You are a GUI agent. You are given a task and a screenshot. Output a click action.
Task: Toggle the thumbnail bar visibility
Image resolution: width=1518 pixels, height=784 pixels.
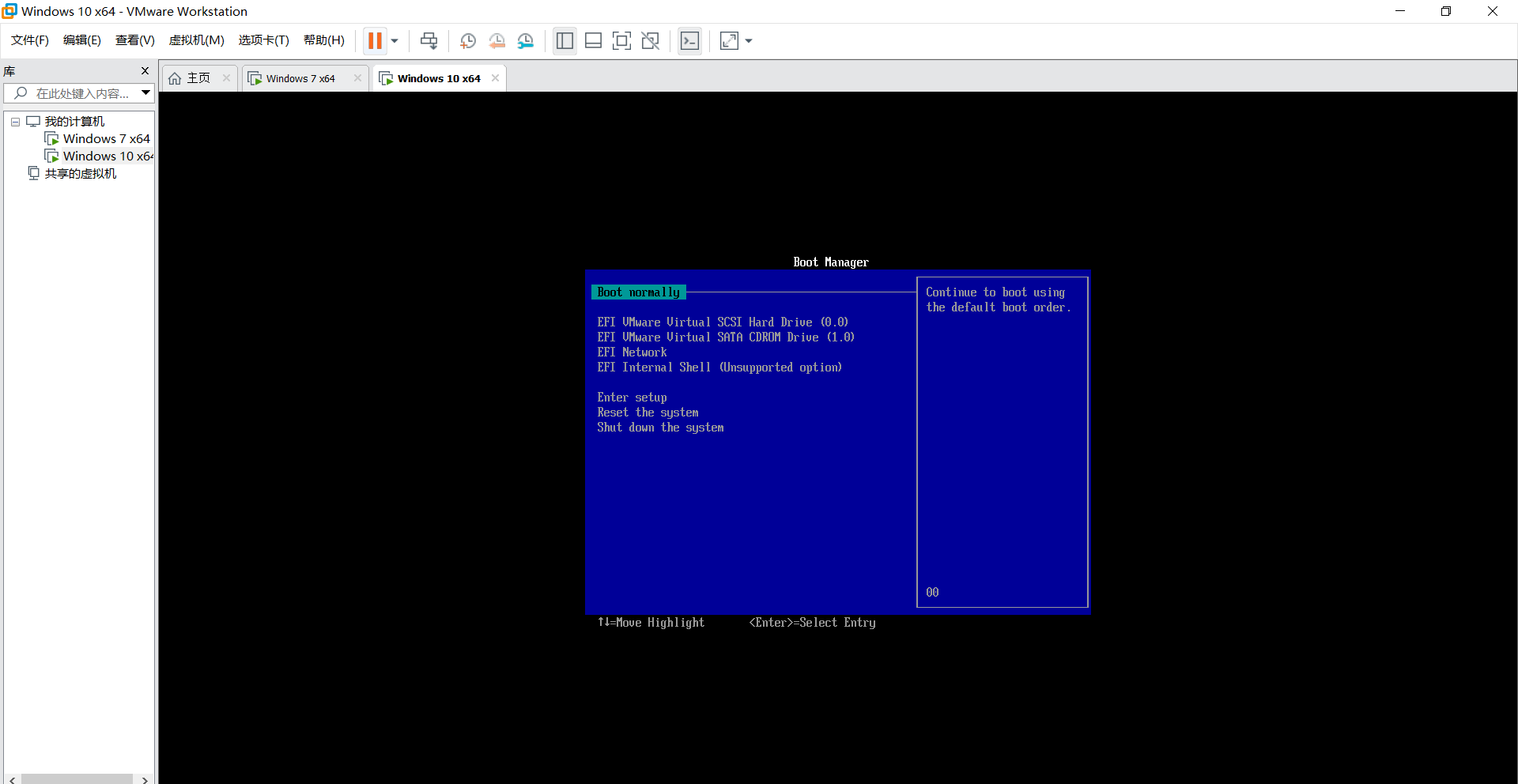pyautogui.click(x=593, y=40)
